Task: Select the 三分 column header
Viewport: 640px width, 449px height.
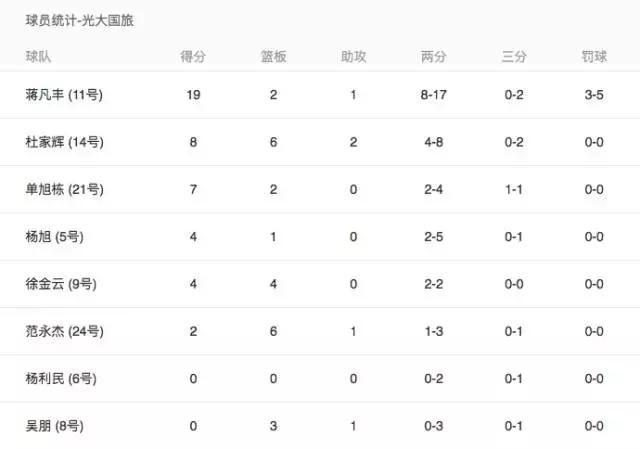Action: tap(514, 57)
